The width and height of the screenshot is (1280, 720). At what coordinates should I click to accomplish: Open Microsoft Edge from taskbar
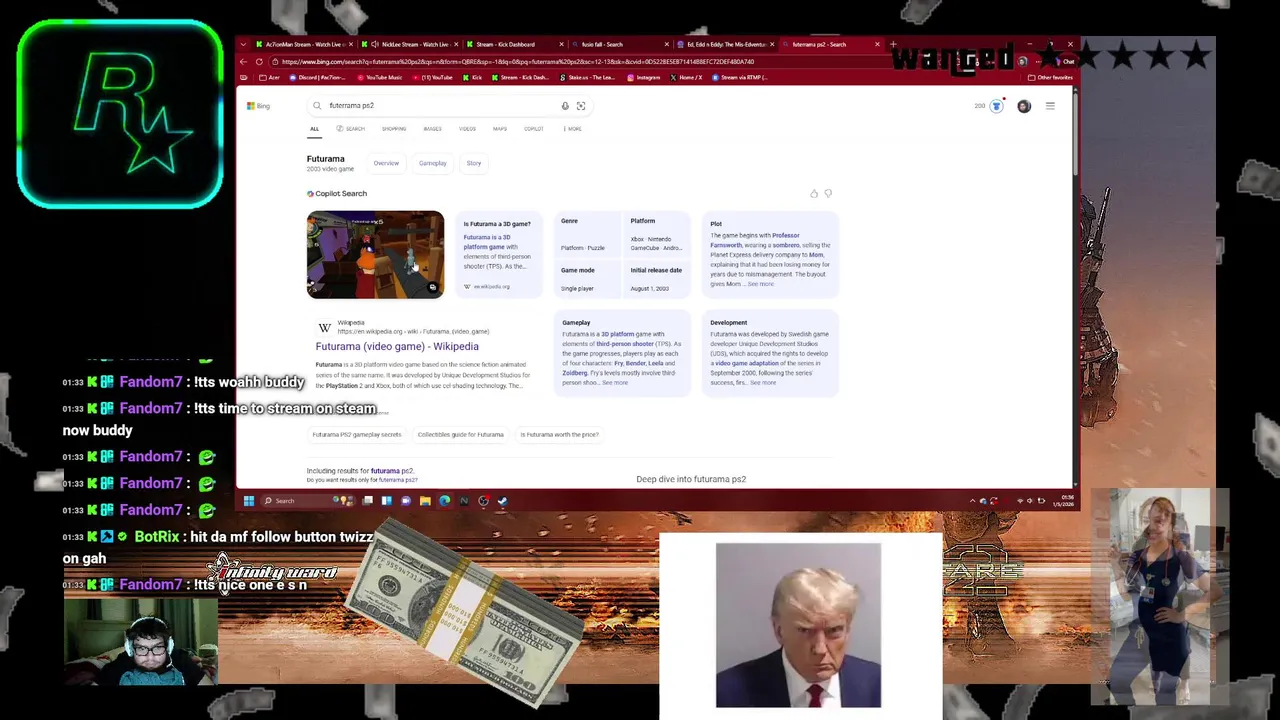tap(444, 501)
